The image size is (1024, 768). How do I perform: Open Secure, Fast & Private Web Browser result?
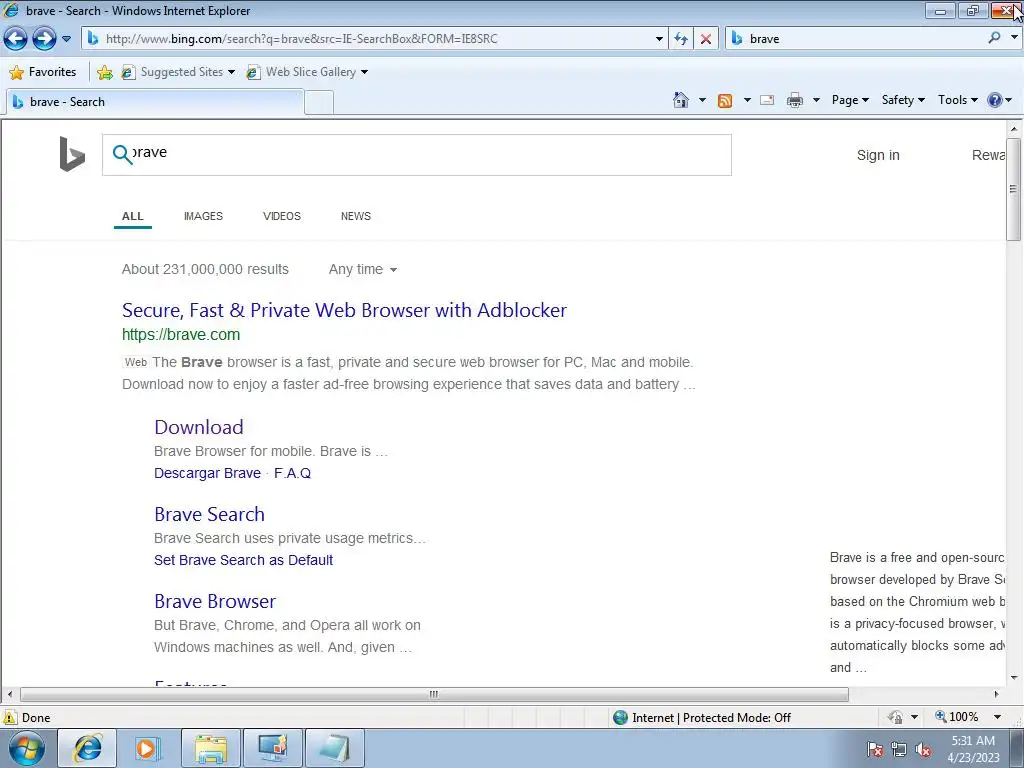tap(344, 310)
